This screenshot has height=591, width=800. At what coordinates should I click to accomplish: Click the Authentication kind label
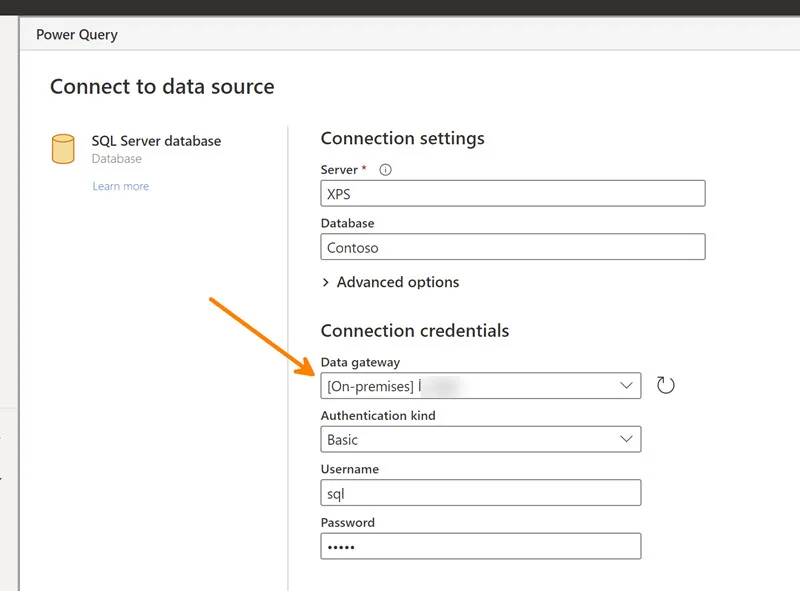click(378, 415)
